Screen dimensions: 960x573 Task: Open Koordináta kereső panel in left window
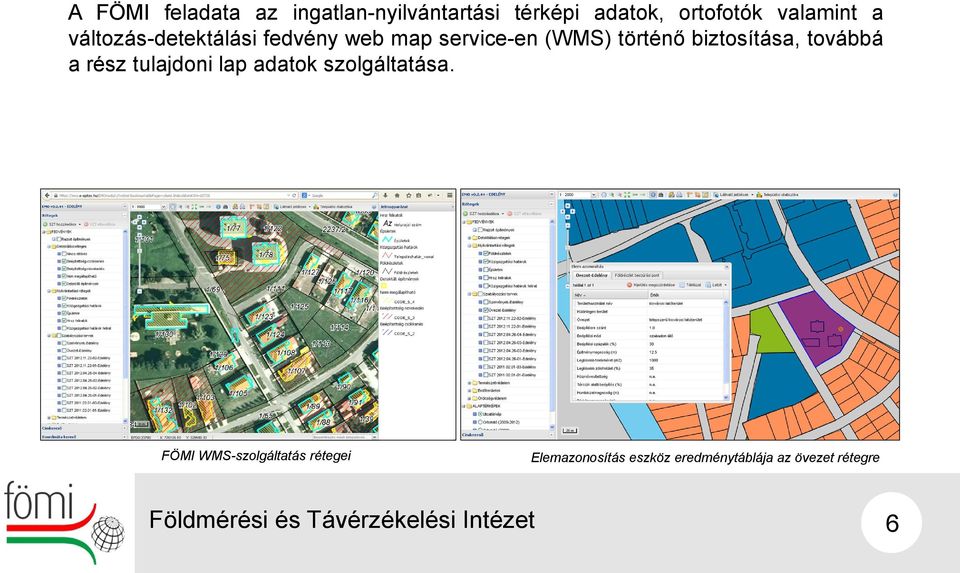[x=84, y=436]
